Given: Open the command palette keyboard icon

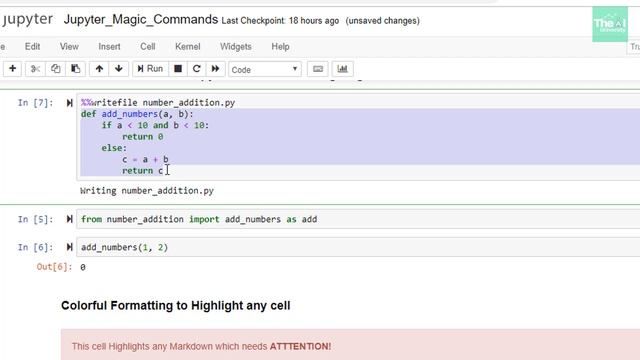Looking at the screenshot, I should pos(318,69).
